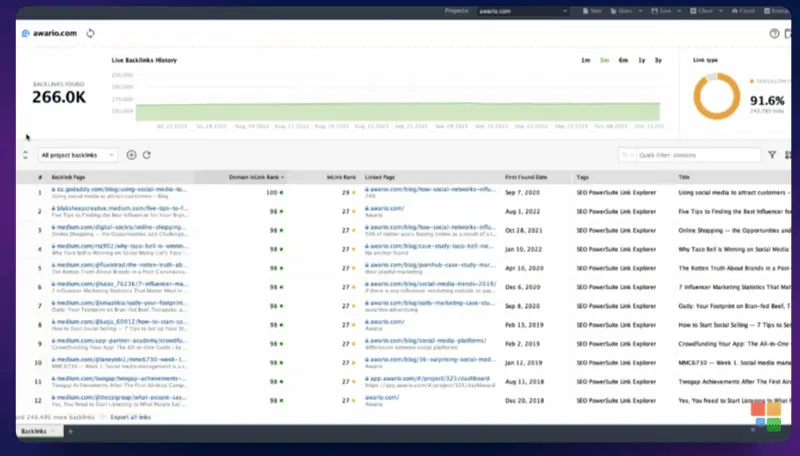Viewport: 800px width, 456px height.
Task: Select the 3m history range
Action: pyautogui.click(x=605, y=60)
